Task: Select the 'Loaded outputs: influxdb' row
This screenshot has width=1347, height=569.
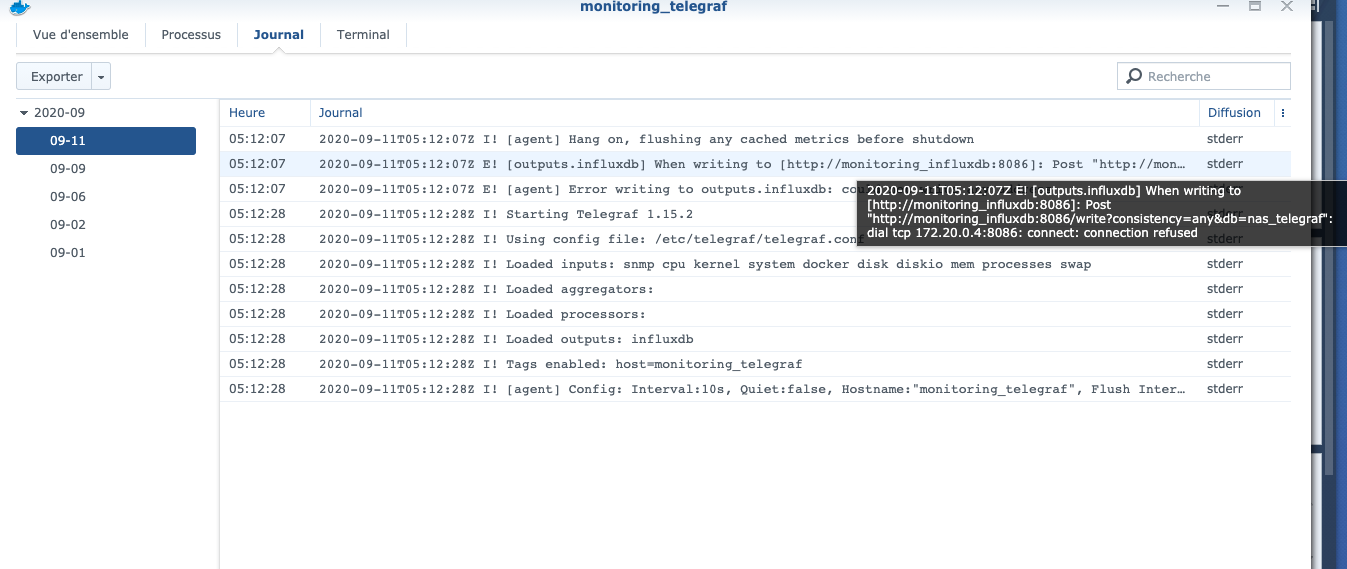Action: [x=755, y=339]
